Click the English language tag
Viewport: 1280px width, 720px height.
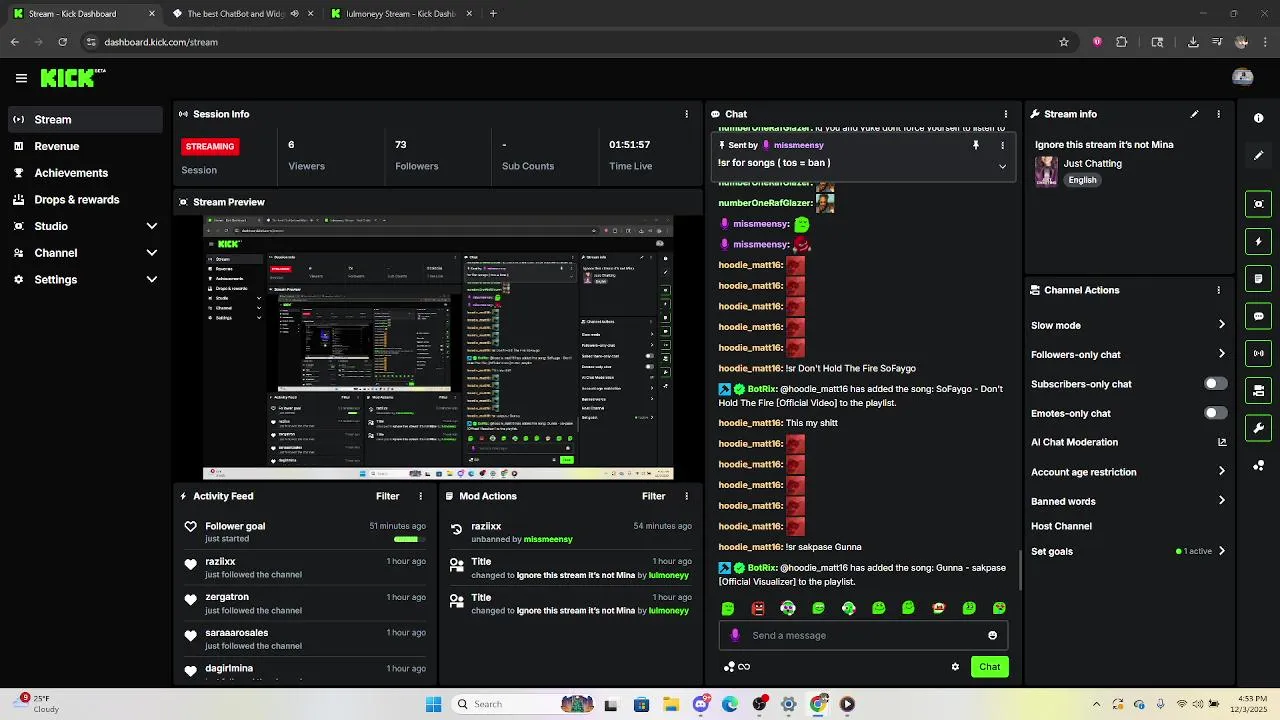click(x=1082, y=180)
